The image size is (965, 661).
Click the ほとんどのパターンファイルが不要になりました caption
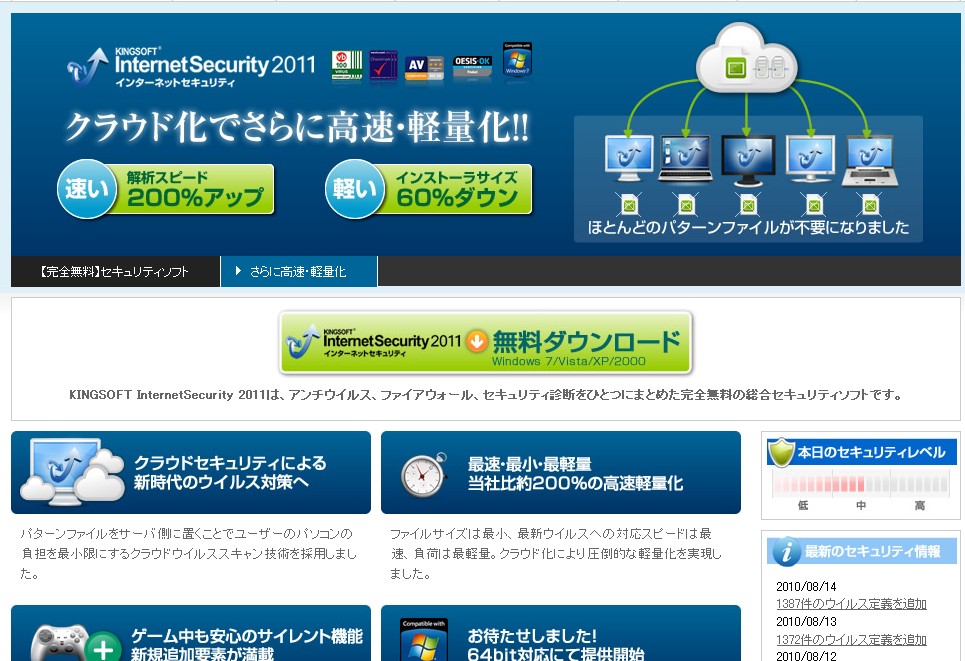(x=748, y=227)
